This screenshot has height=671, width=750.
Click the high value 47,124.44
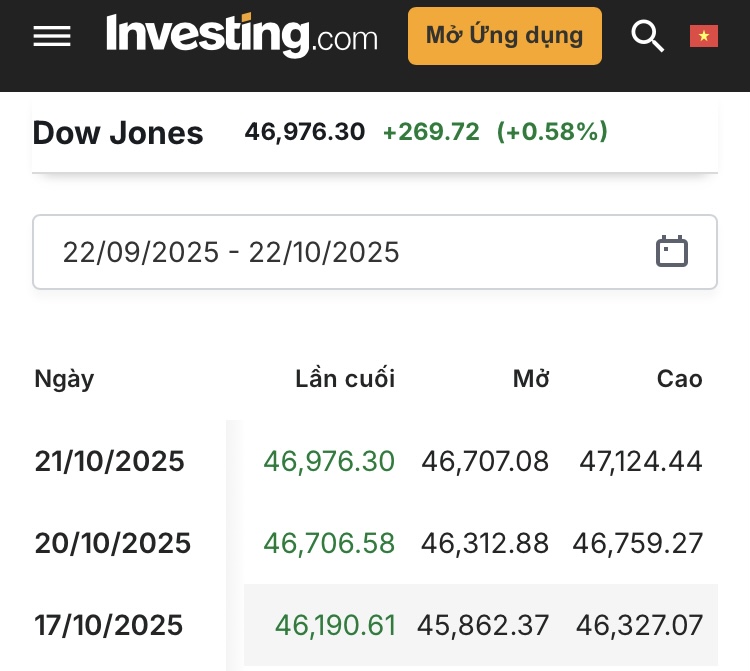(641, 461)
